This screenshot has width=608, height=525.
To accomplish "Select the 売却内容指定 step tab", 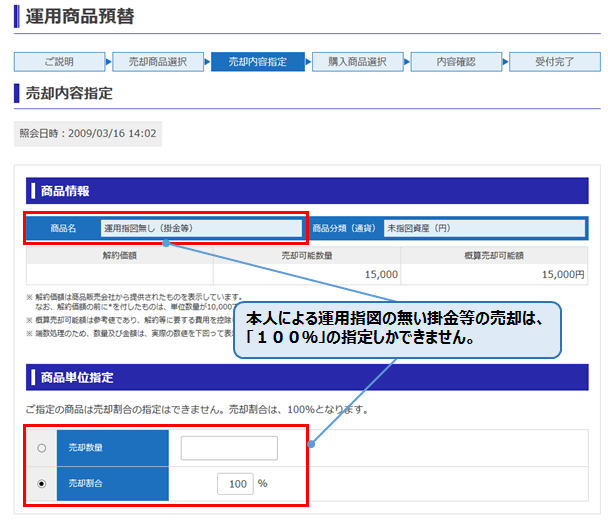I will (257, 62).
